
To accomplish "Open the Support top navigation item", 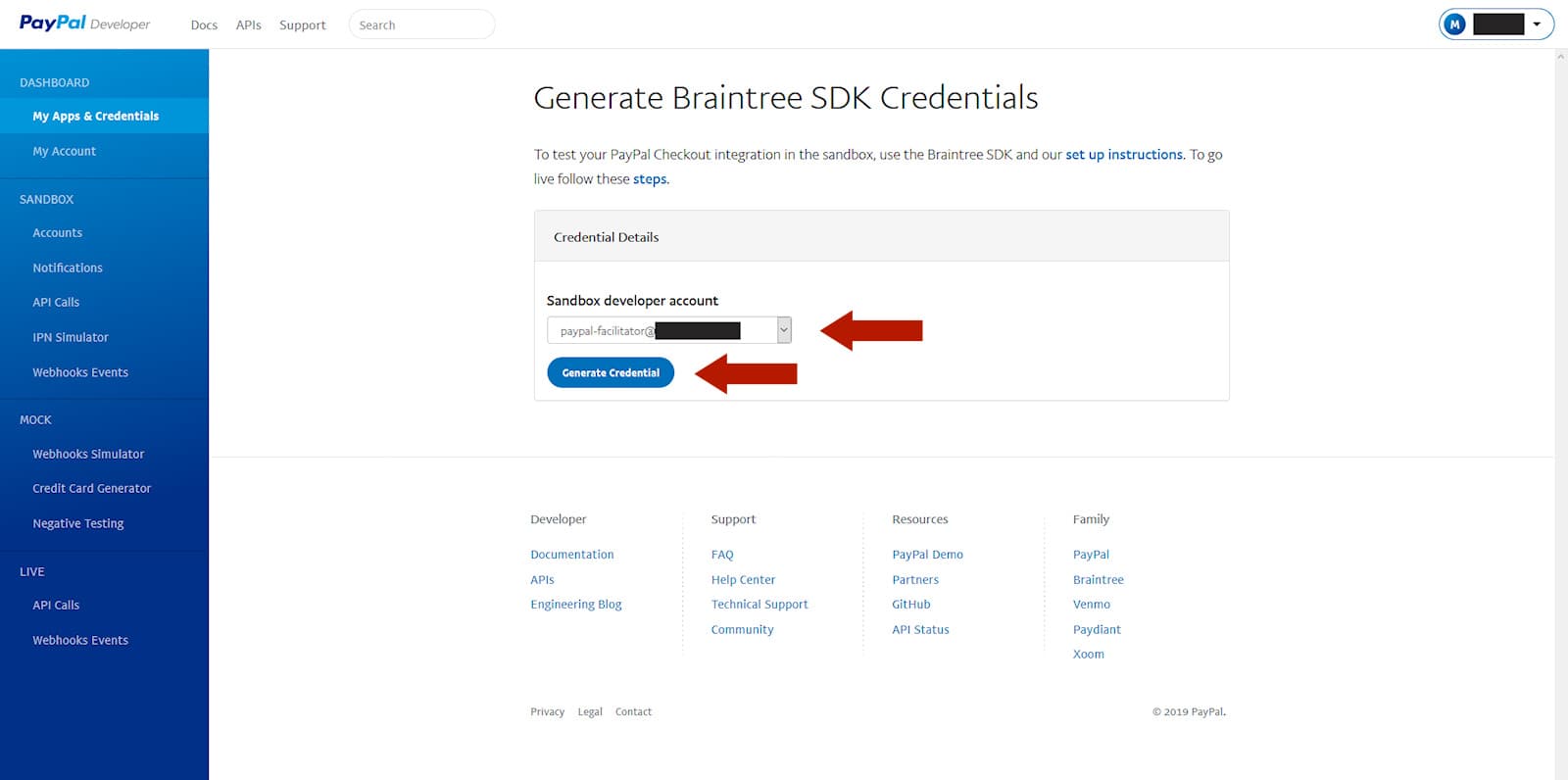I will (302, 25).
